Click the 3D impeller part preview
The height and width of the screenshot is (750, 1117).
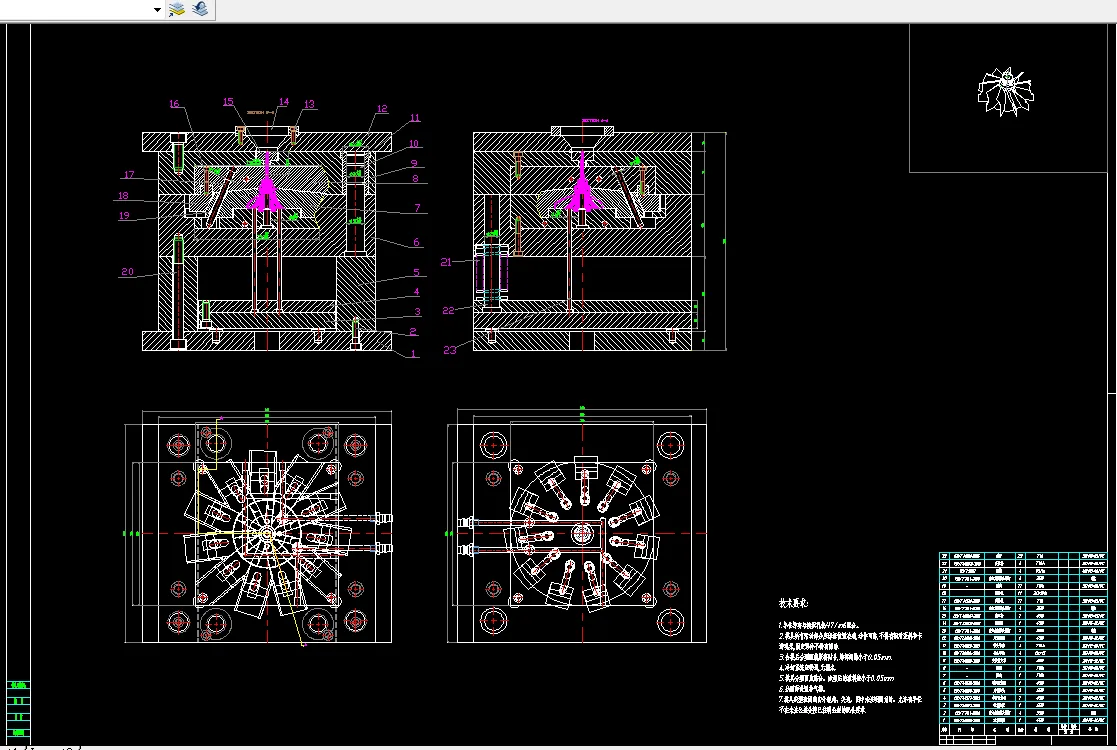click(x=1006, y=92)
